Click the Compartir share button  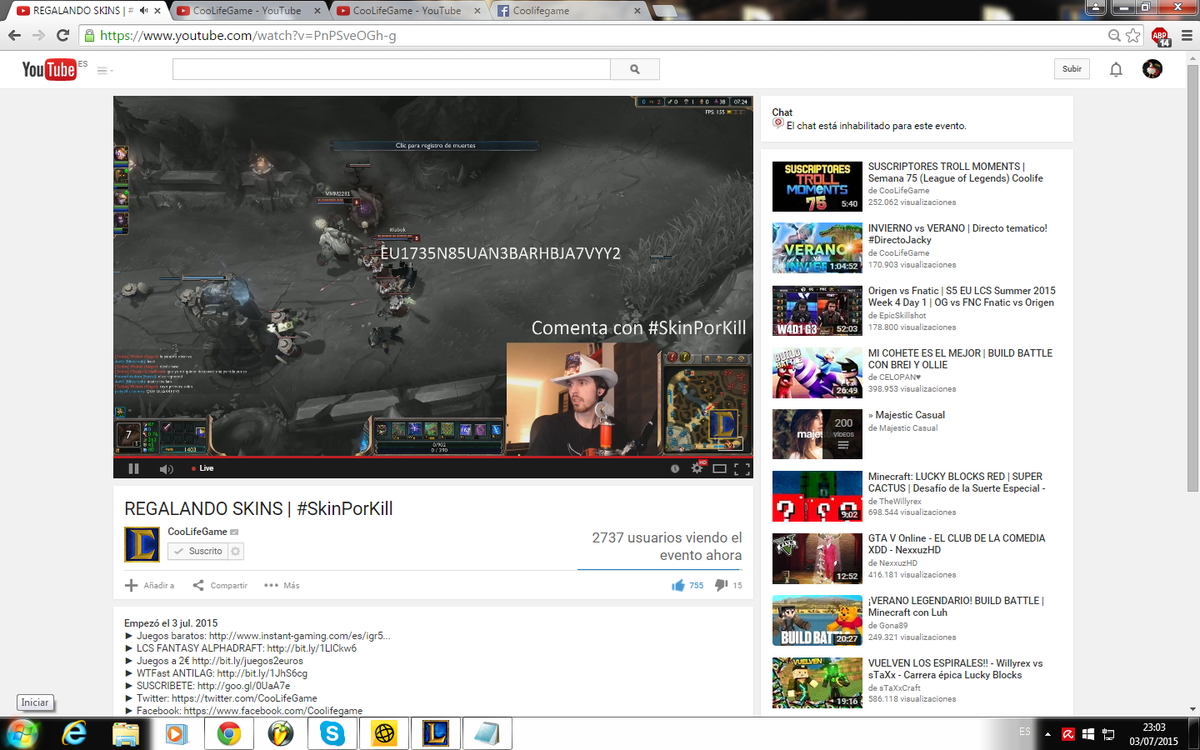pyautogui.click(x=220, y=585)
